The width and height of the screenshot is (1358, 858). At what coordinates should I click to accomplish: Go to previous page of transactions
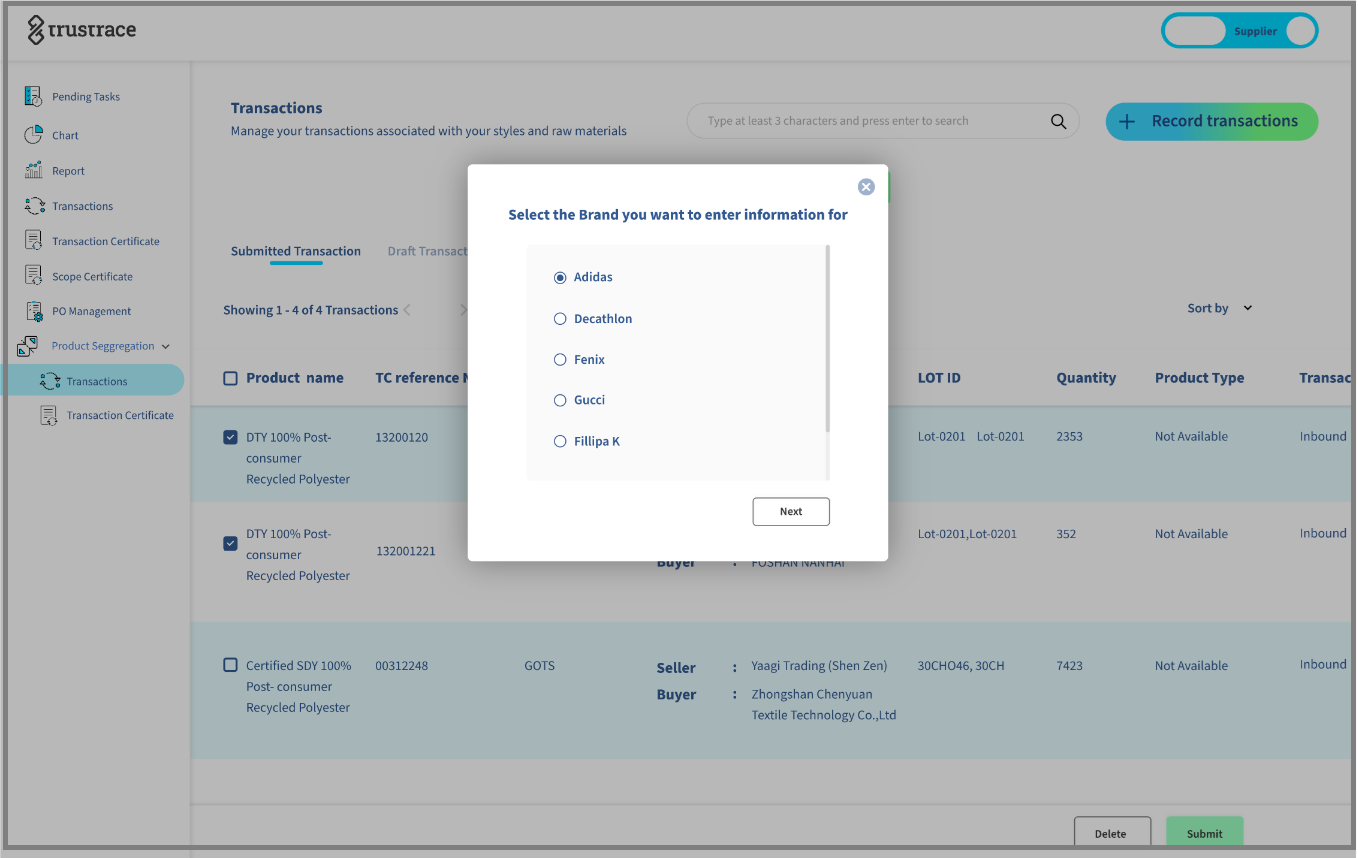pyautogui.click(x=407, y=310)
